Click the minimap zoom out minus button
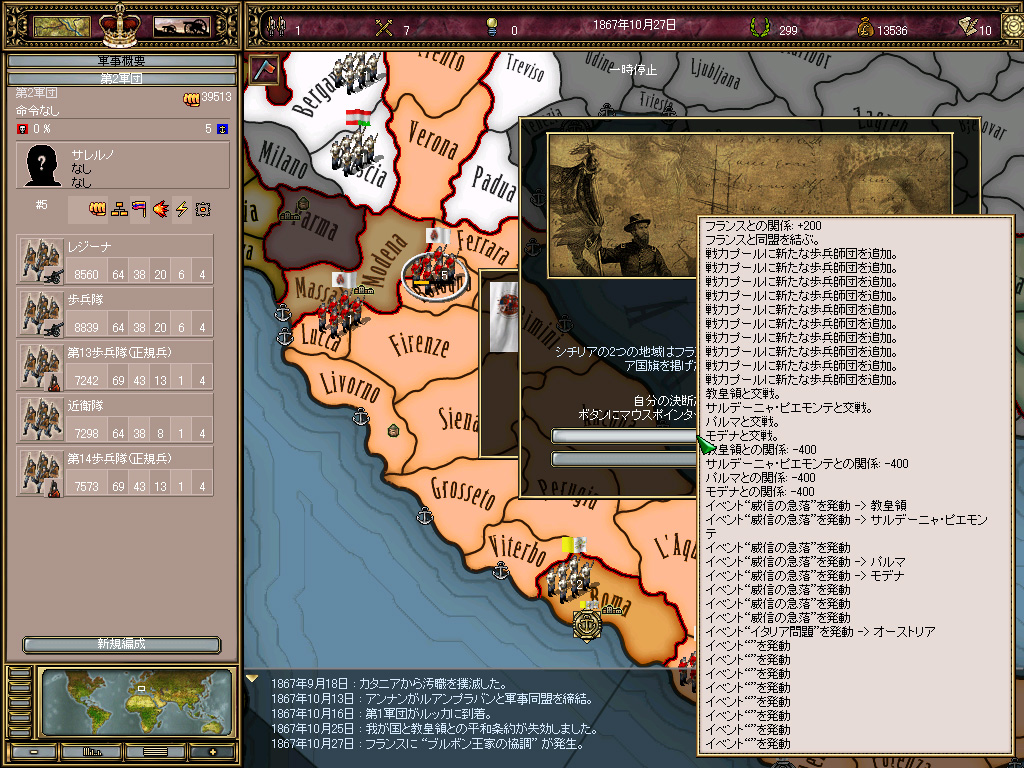Image resolution: width=1024 pixels, height=768 pixels. tap(33, 752)
